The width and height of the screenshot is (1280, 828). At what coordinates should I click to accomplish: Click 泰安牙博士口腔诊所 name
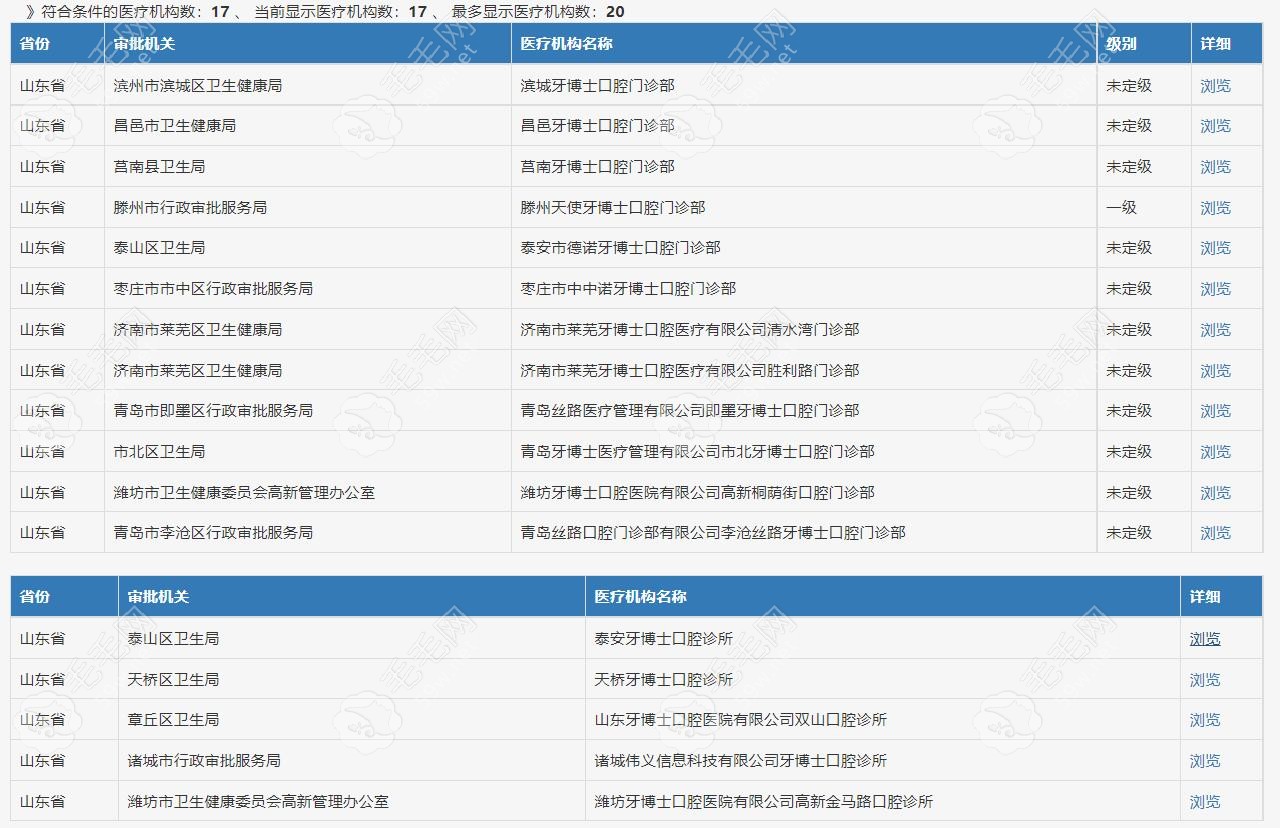pyautogui.click(x=663, y=639)
